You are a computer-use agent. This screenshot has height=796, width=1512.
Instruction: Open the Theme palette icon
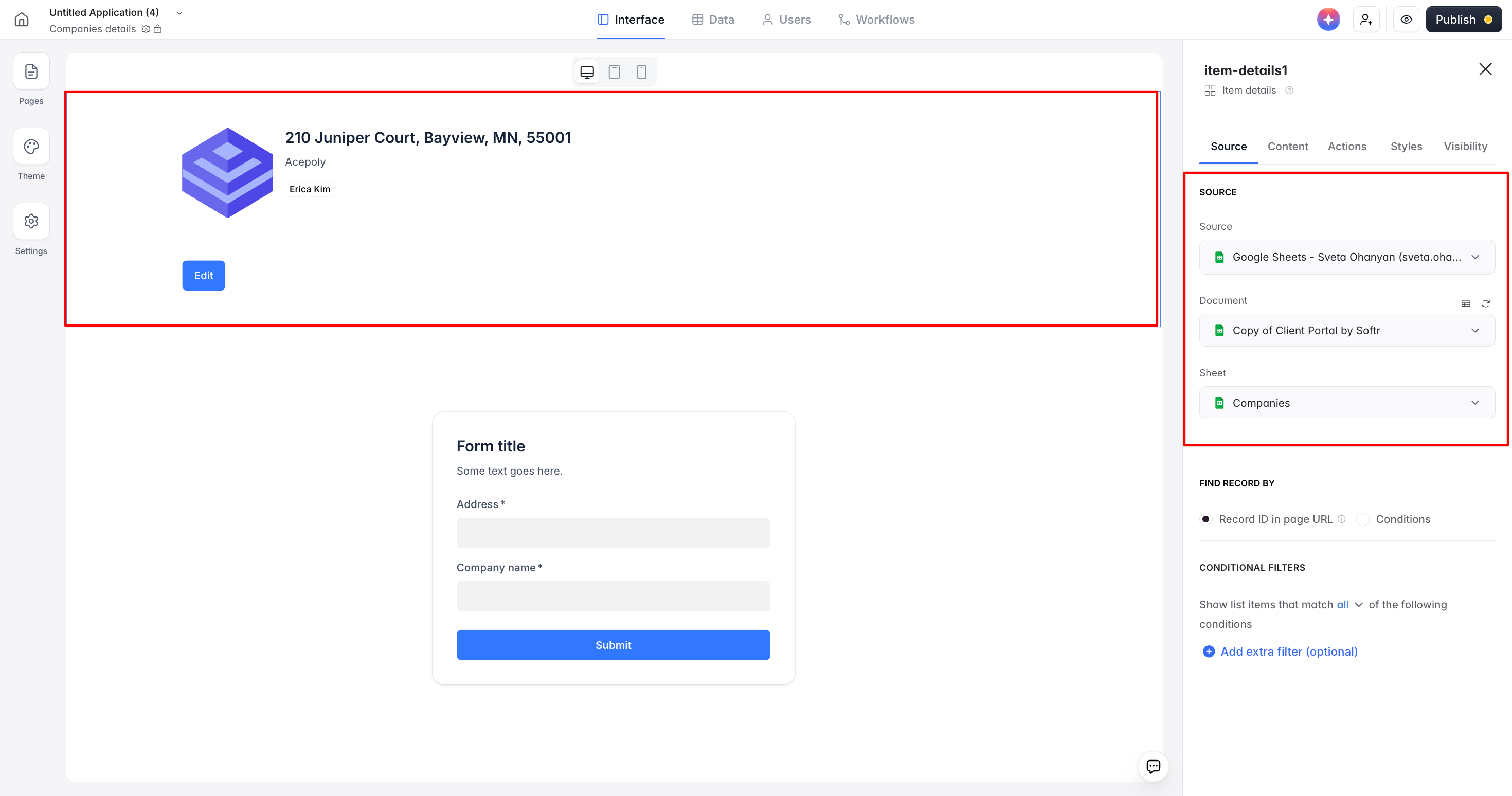click(x=31, y=147)
